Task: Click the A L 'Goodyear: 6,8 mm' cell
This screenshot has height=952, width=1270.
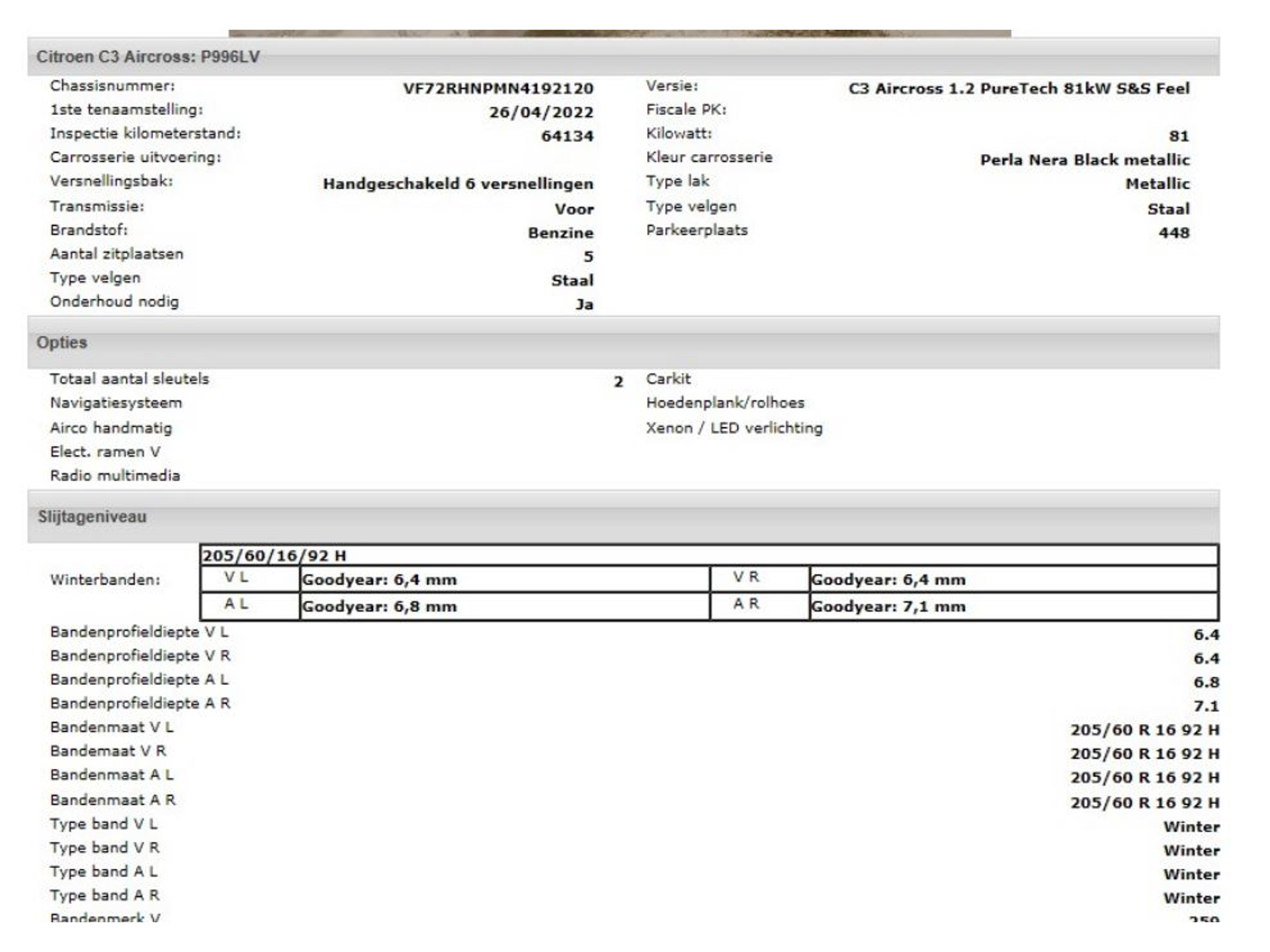Action: coord(505,606)
